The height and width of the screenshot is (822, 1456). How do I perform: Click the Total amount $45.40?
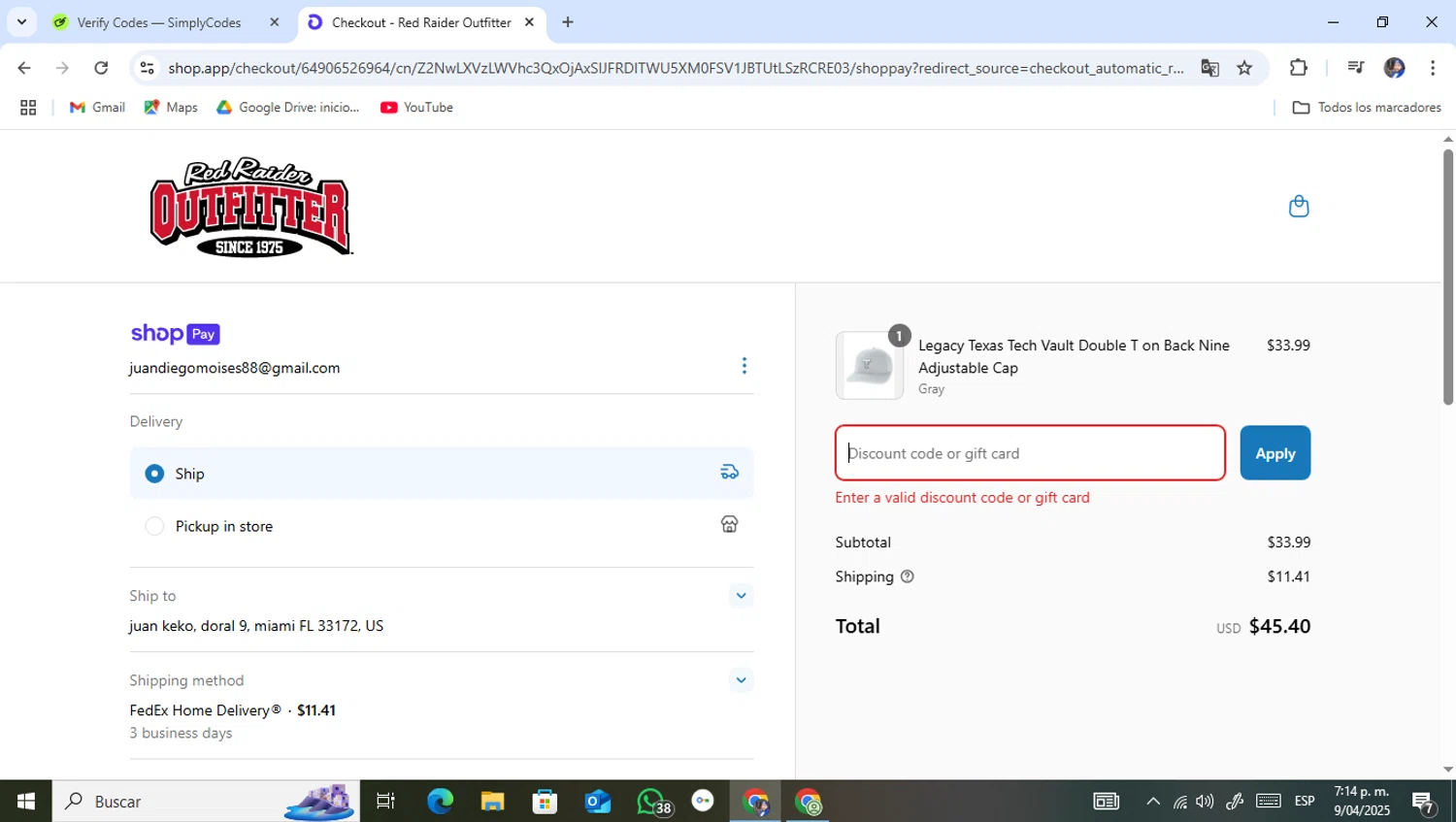[x=1279, y=626]
